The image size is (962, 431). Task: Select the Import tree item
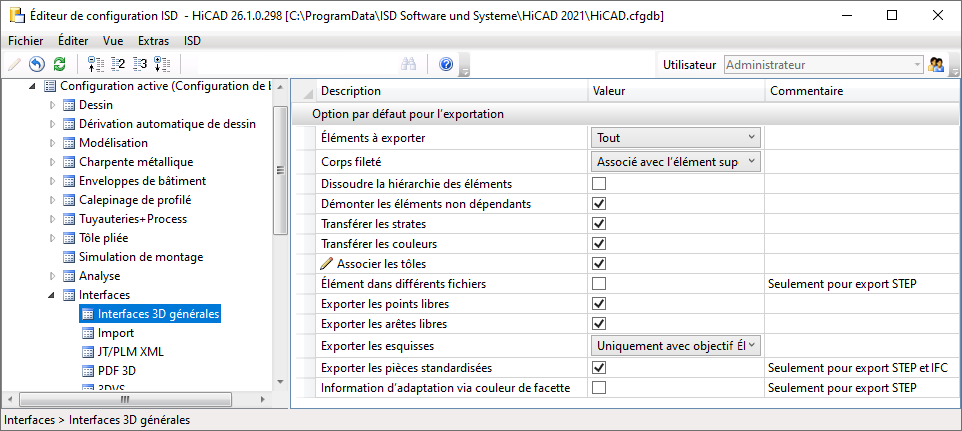click(x=116, y=333)
